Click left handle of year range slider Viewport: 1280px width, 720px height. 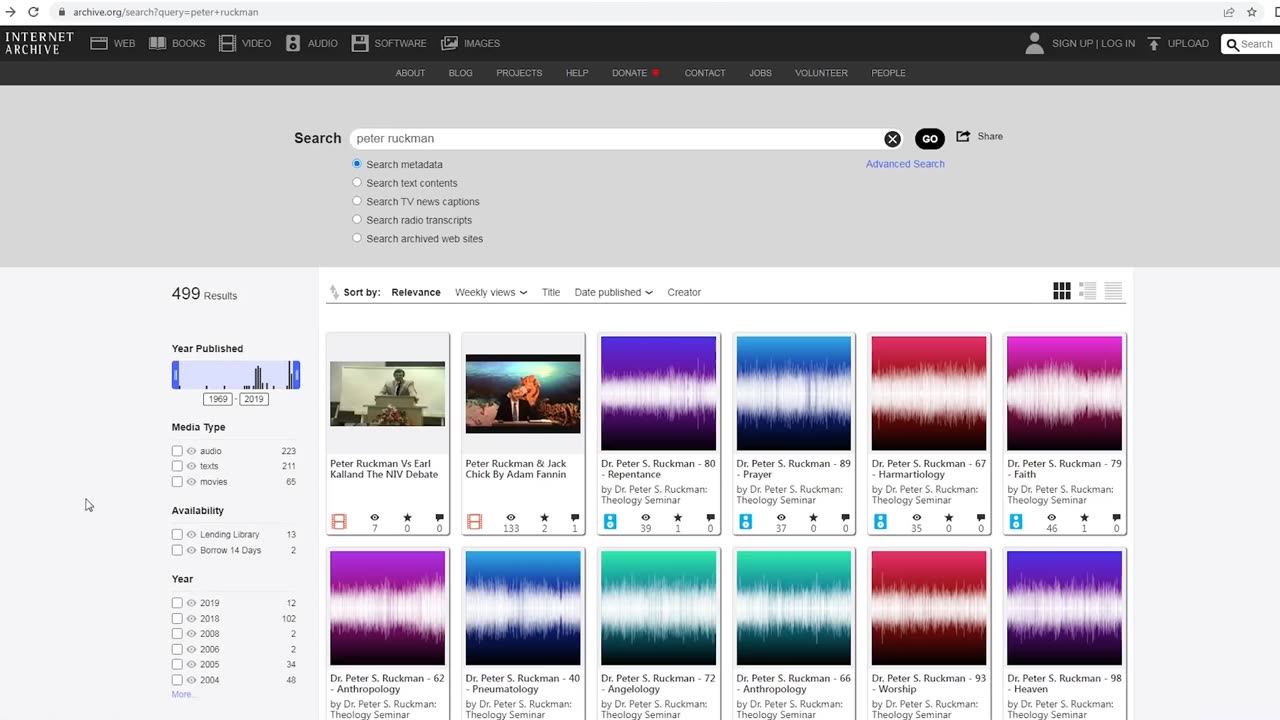(176, 375)
